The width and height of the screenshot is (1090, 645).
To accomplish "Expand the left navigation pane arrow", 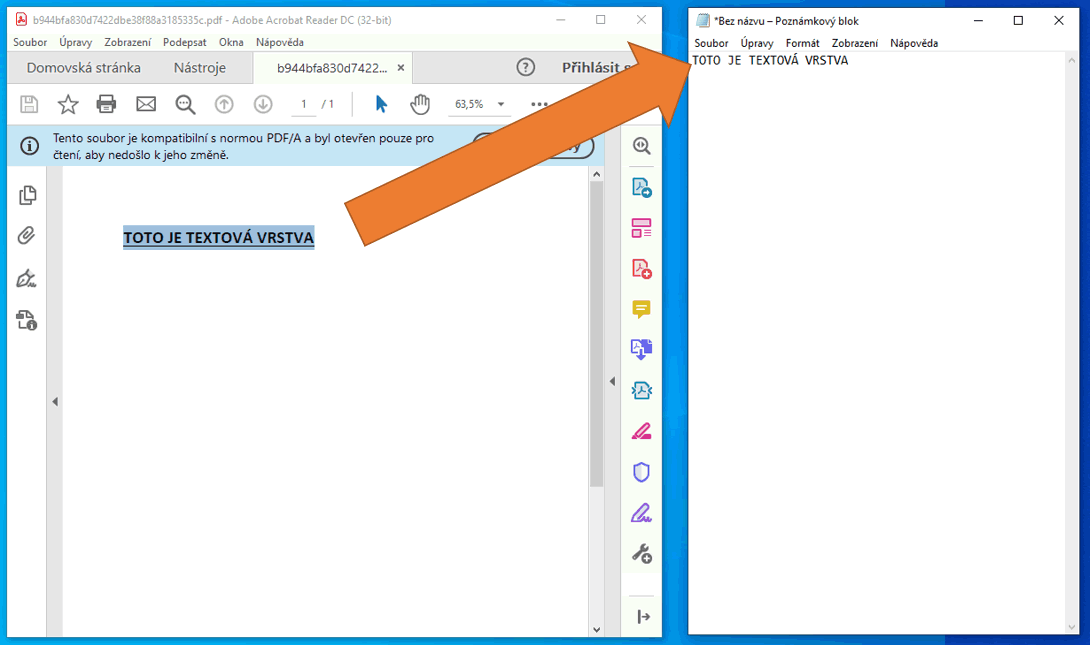I will 55,401.
